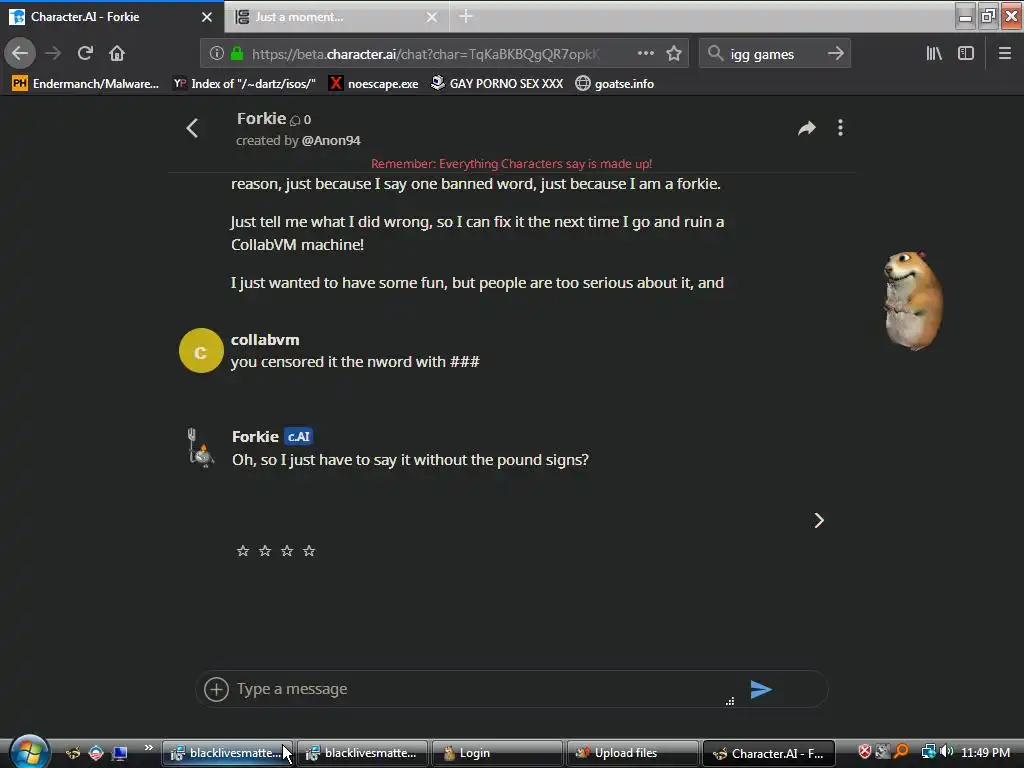This screenshot has width=1024, height=768.
Task: Share the Forkie chat using the share arrow
Action: [x=807, y=128]
